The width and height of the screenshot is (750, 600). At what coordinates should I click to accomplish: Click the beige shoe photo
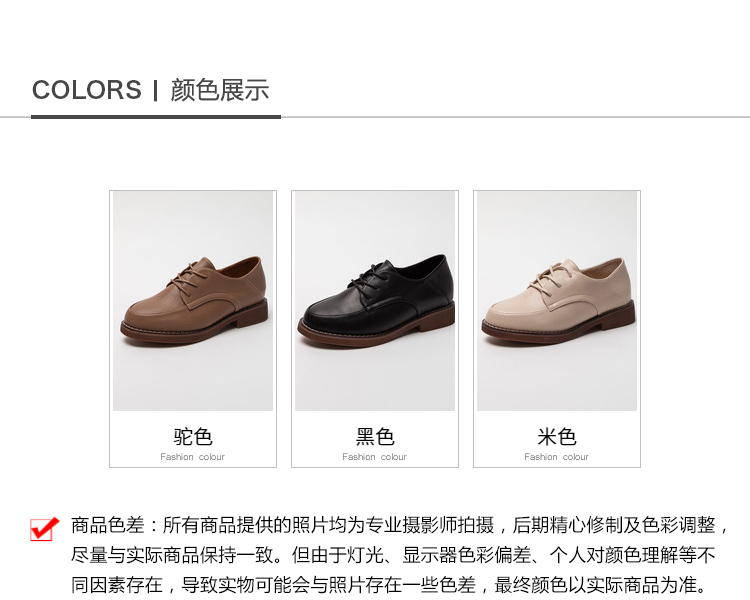(x=557, y=301)
